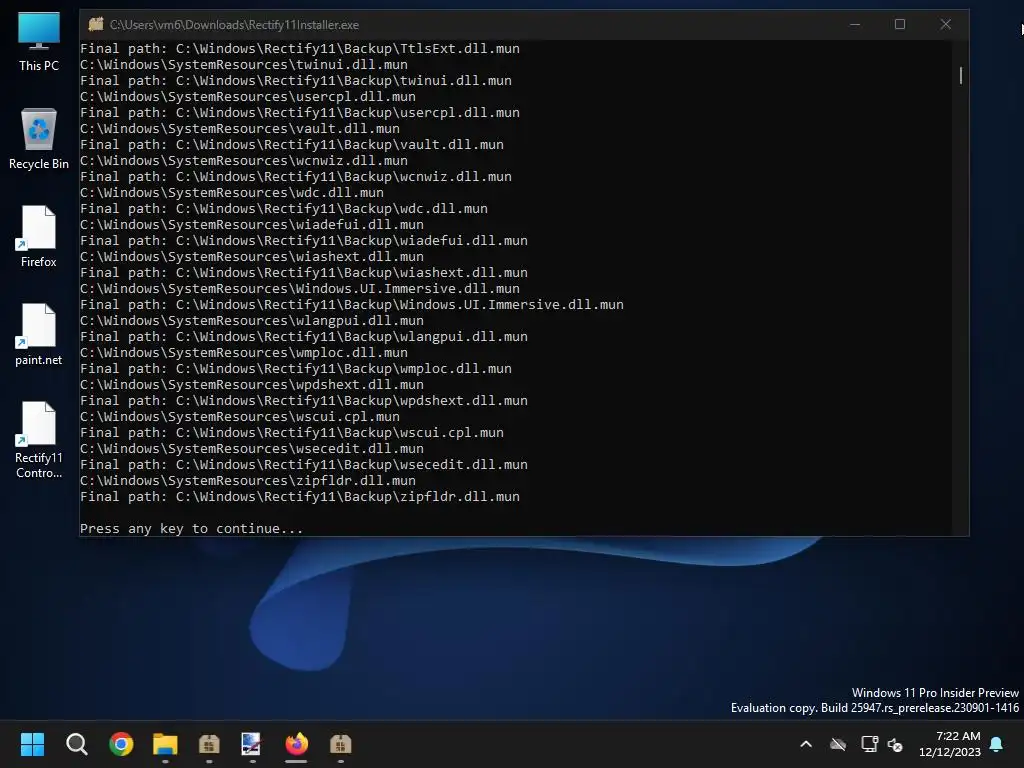Click the cloud sync tray icon
Viewport: 1024px width, 768px height.
click(838, 744)
